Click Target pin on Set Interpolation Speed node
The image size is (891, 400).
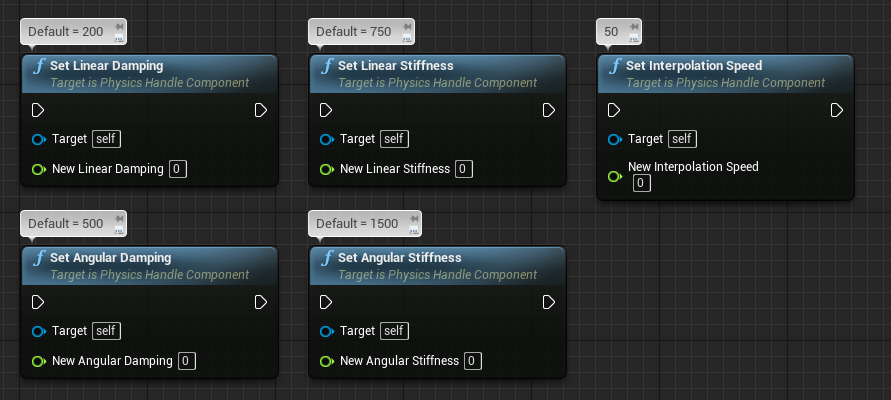point(614,139)
